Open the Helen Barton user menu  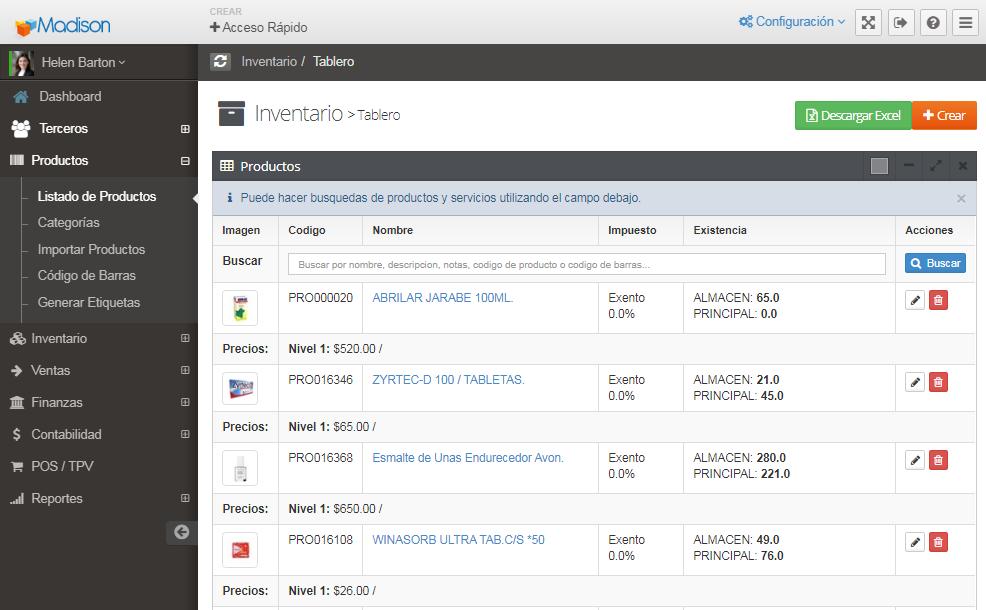(82, 62)
